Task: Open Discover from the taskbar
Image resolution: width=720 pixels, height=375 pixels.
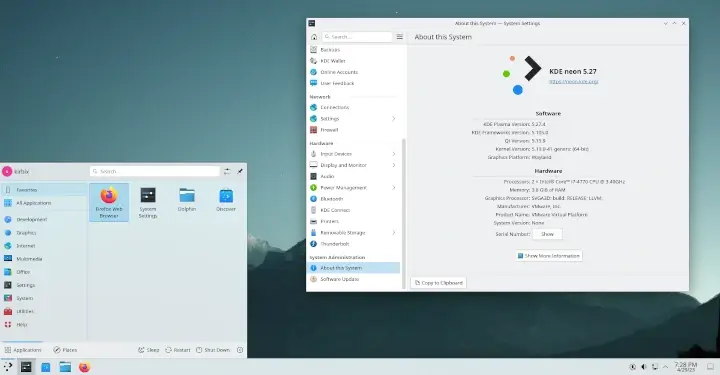Action: click(x=46, y=367)
